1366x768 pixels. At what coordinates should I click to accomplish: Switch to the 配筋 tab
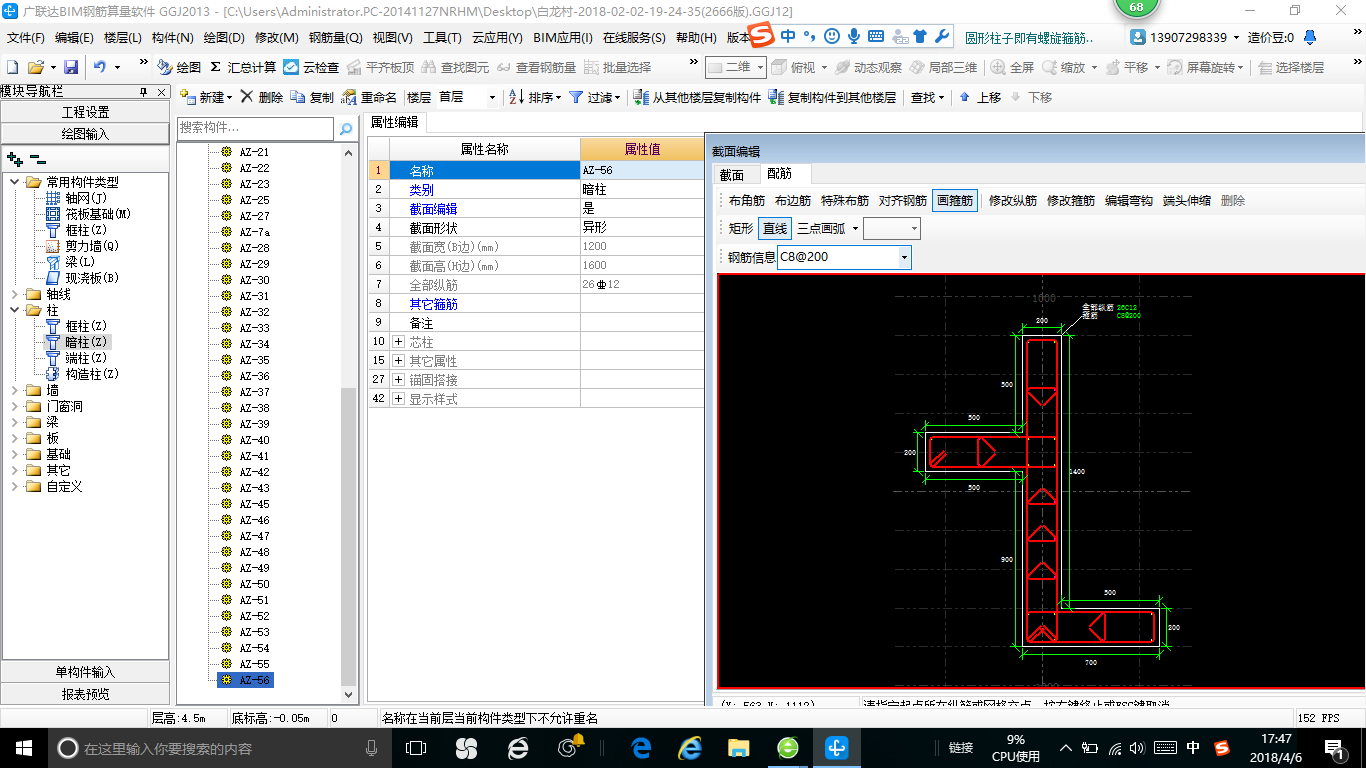pos(779,174)
